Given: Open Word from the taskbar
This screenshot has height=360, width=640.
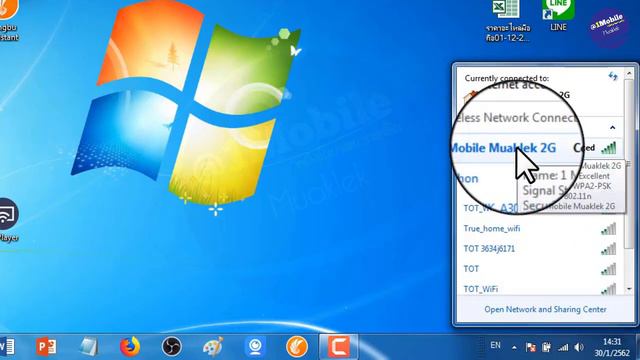Looking at the screenshot, I should 7,347.
